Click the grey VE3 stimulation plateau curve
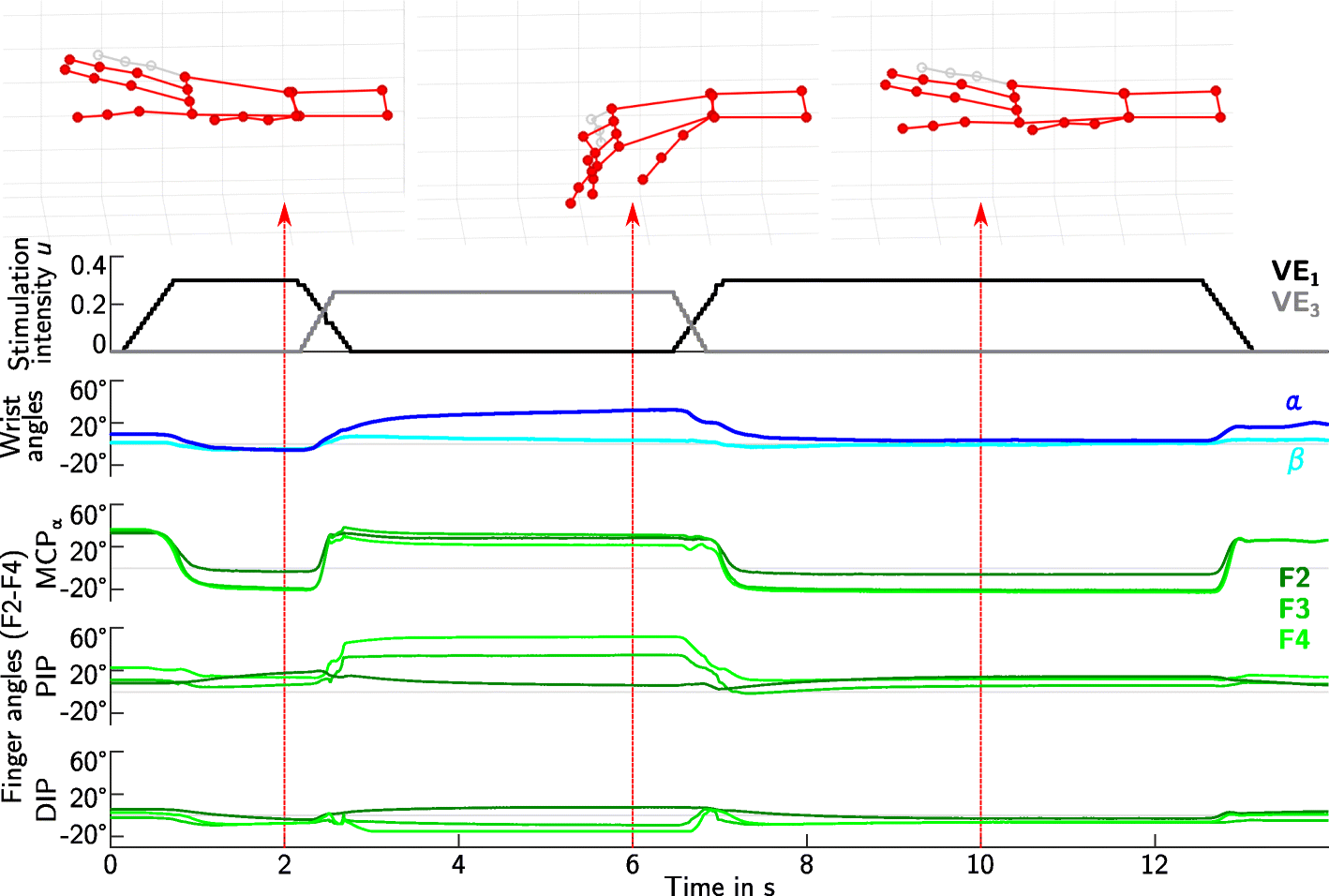1329x896 pixels. click(501, 292)
